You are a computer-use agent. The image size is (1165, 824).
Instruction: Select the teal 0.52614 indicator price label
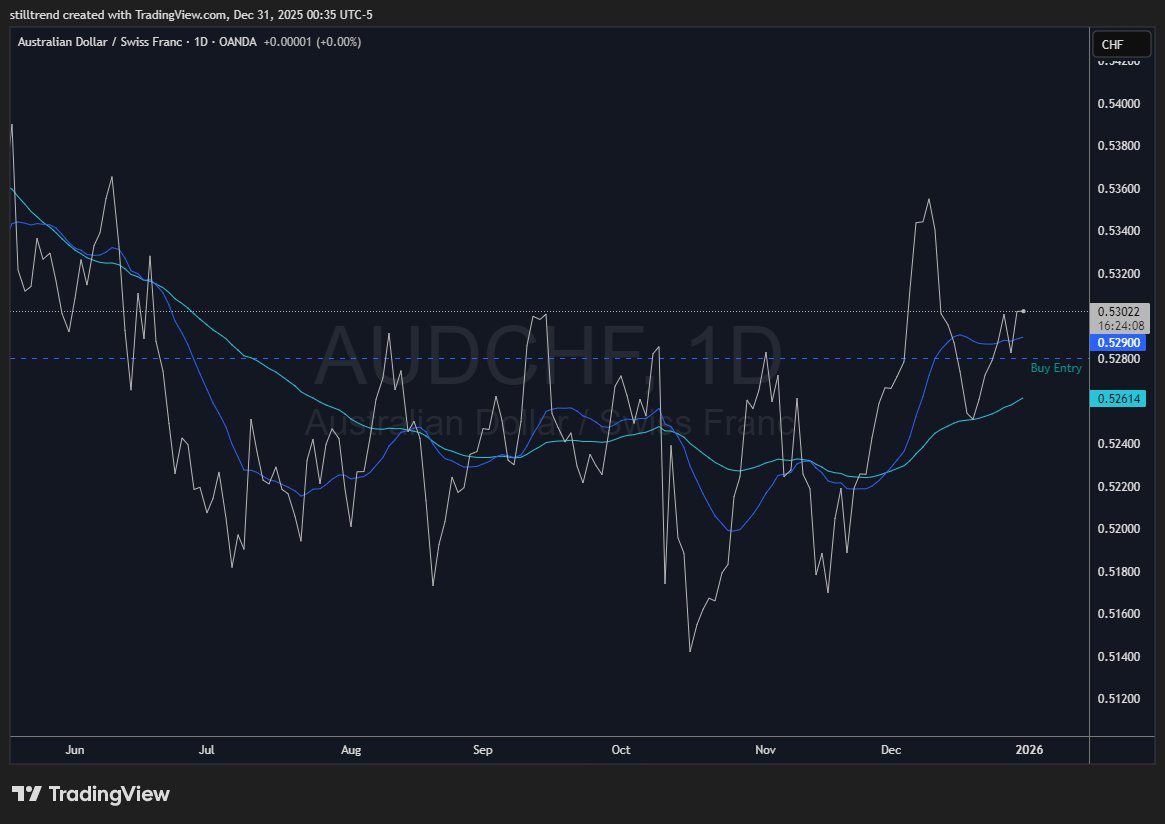click(1119, 398)
